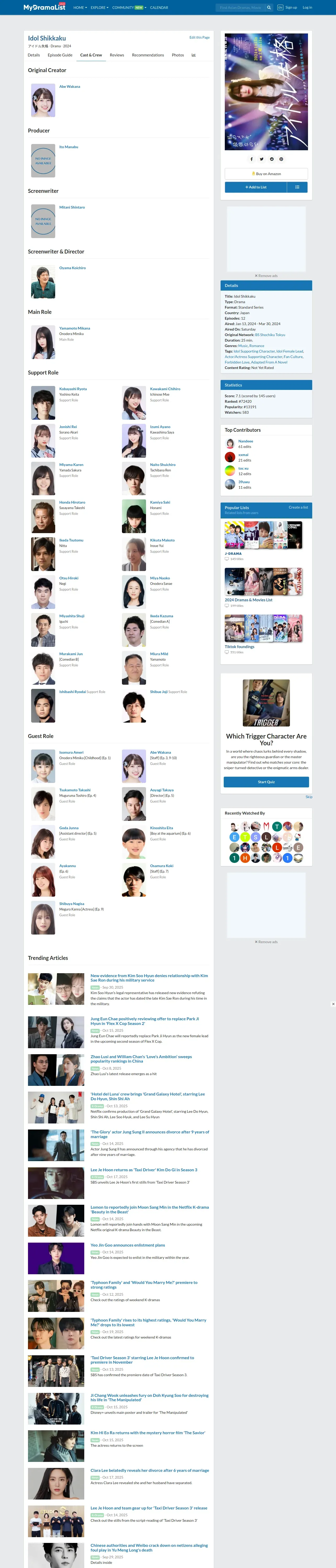336x1568 pixels.
Task: Open Kobayashi Ryota's profile link
Action: (x=73, y=388)
